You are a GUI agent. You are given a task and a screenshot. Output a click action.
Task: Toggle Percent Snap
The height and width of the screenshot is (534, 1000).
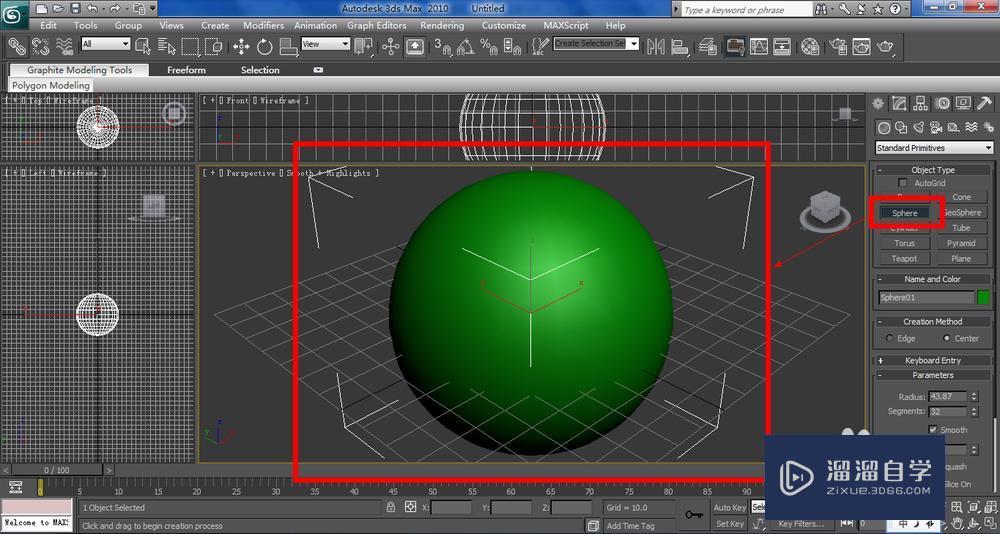tap(489, 46)
